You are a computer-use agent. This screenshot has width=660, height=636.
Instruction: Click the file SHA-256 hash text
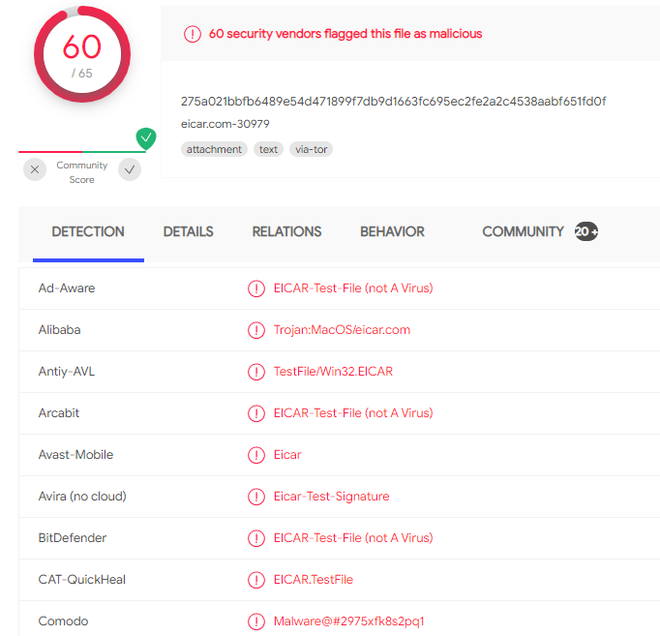[393, 101]
